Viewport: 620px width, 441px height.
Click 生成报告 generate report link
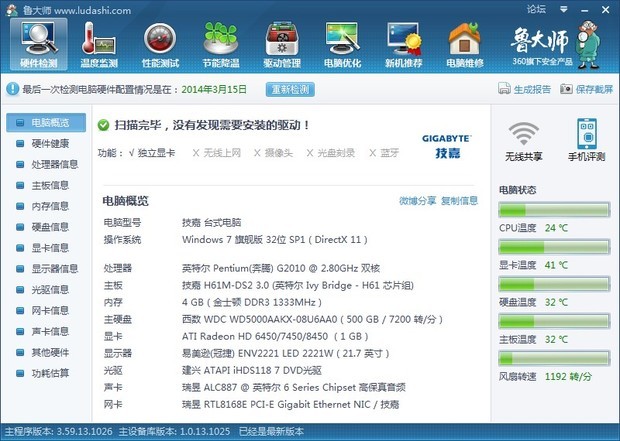coord(532,89)
